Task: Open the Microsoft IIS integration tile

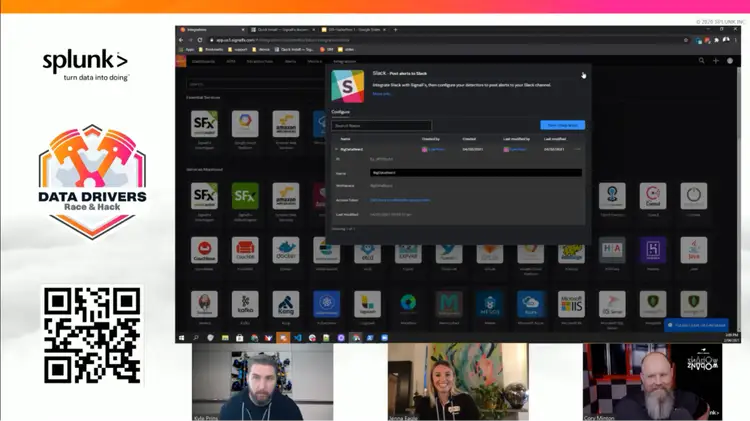Action: pos(570,304)
